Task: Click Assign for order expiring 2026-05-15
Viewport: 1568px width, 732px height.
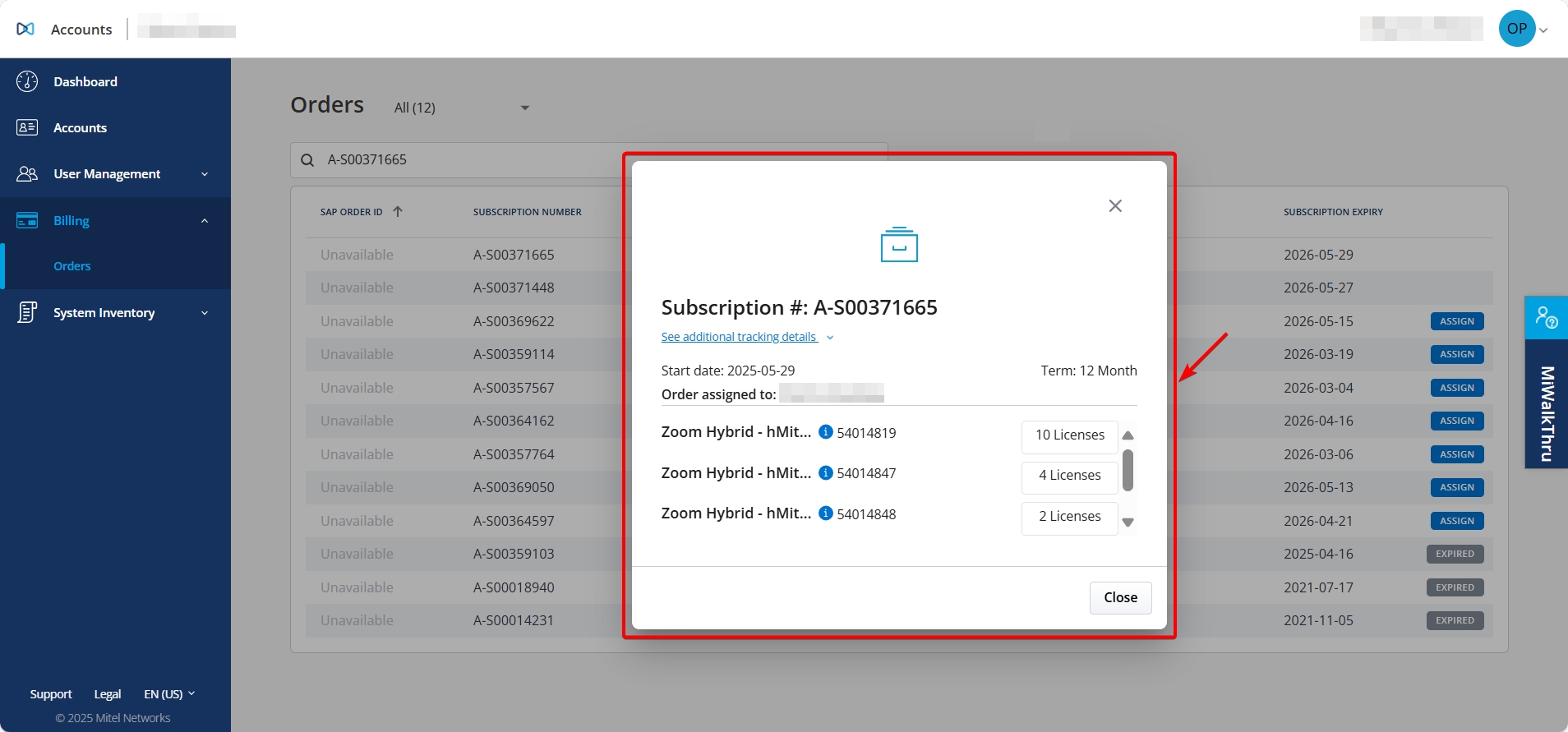Action: pos(1457,321)
